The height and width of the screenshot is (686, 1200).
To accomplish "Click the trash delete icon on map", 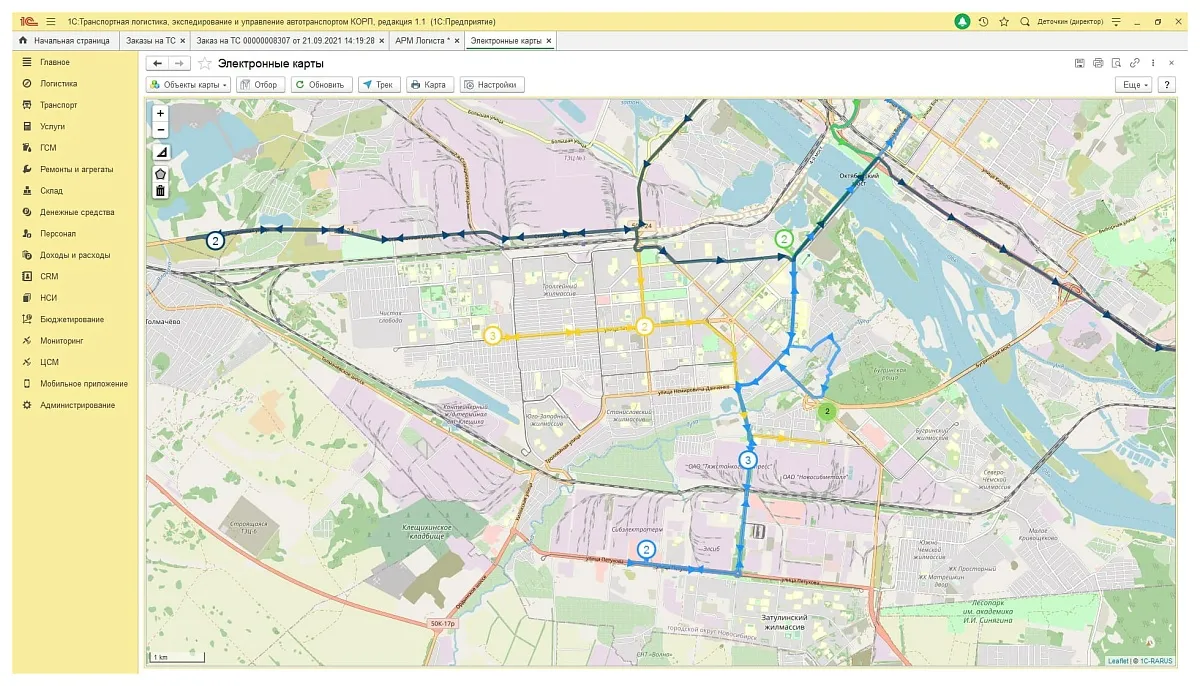I will (160, 191).
